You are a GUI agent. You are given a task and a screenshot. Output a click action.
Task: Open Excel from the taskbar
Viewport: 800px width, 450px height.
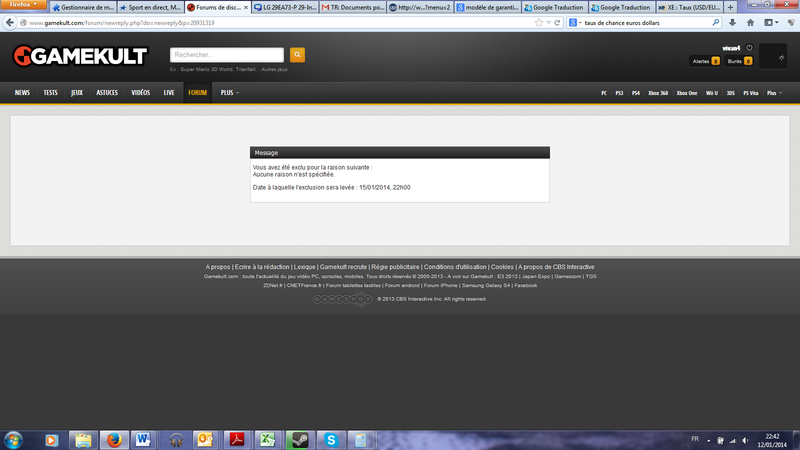pos(268,439)
